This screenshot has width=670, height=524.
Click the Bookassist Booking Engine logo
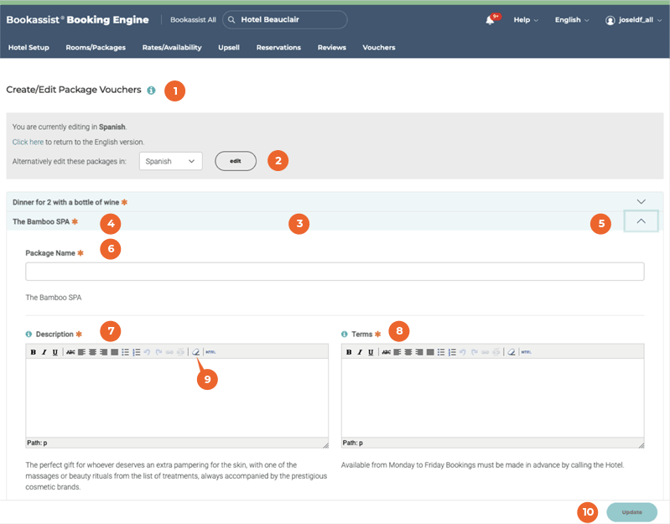pos(77,20)
